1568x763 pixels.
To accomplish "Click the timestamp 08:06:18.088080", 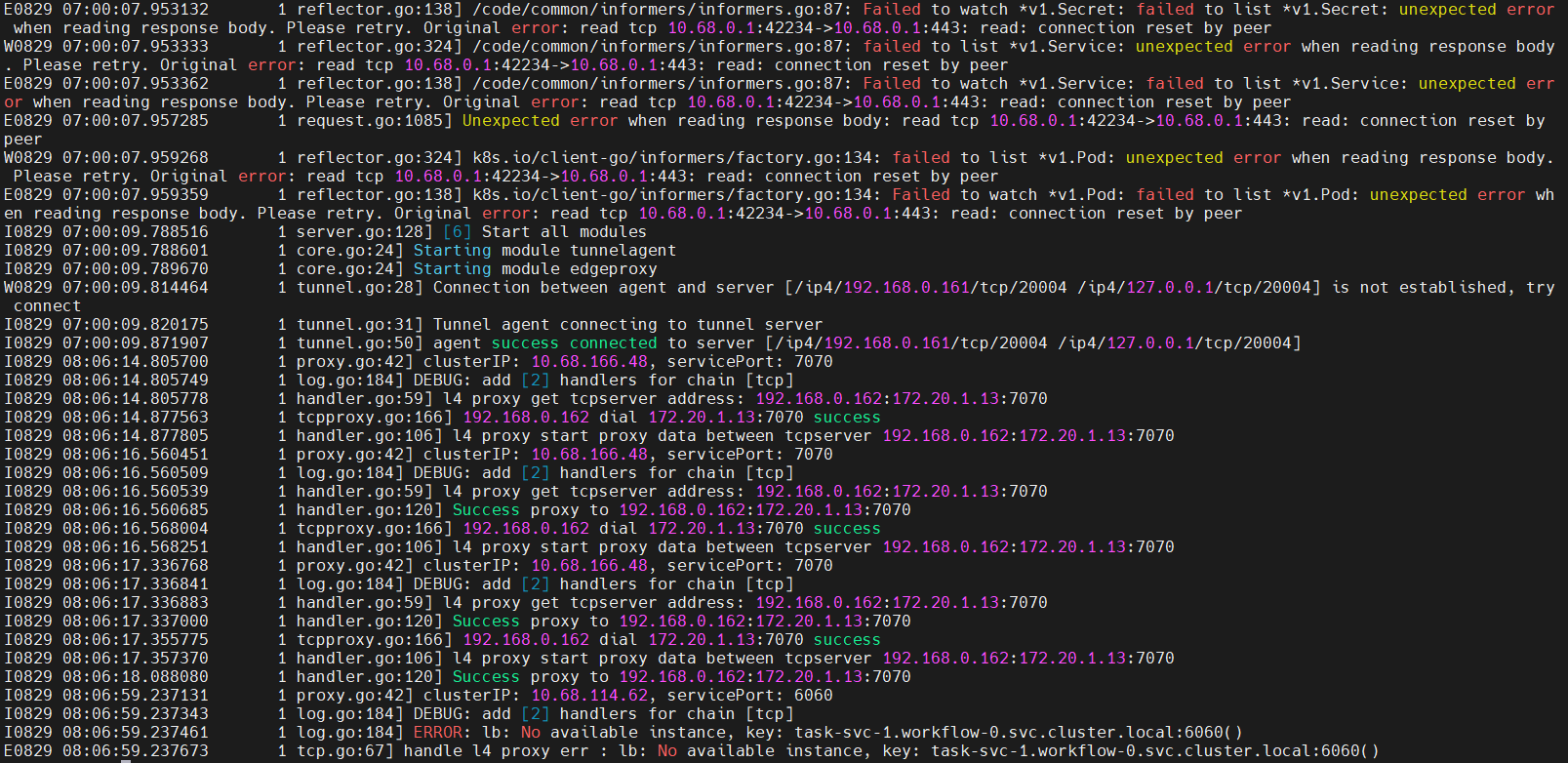I will 136,677.
